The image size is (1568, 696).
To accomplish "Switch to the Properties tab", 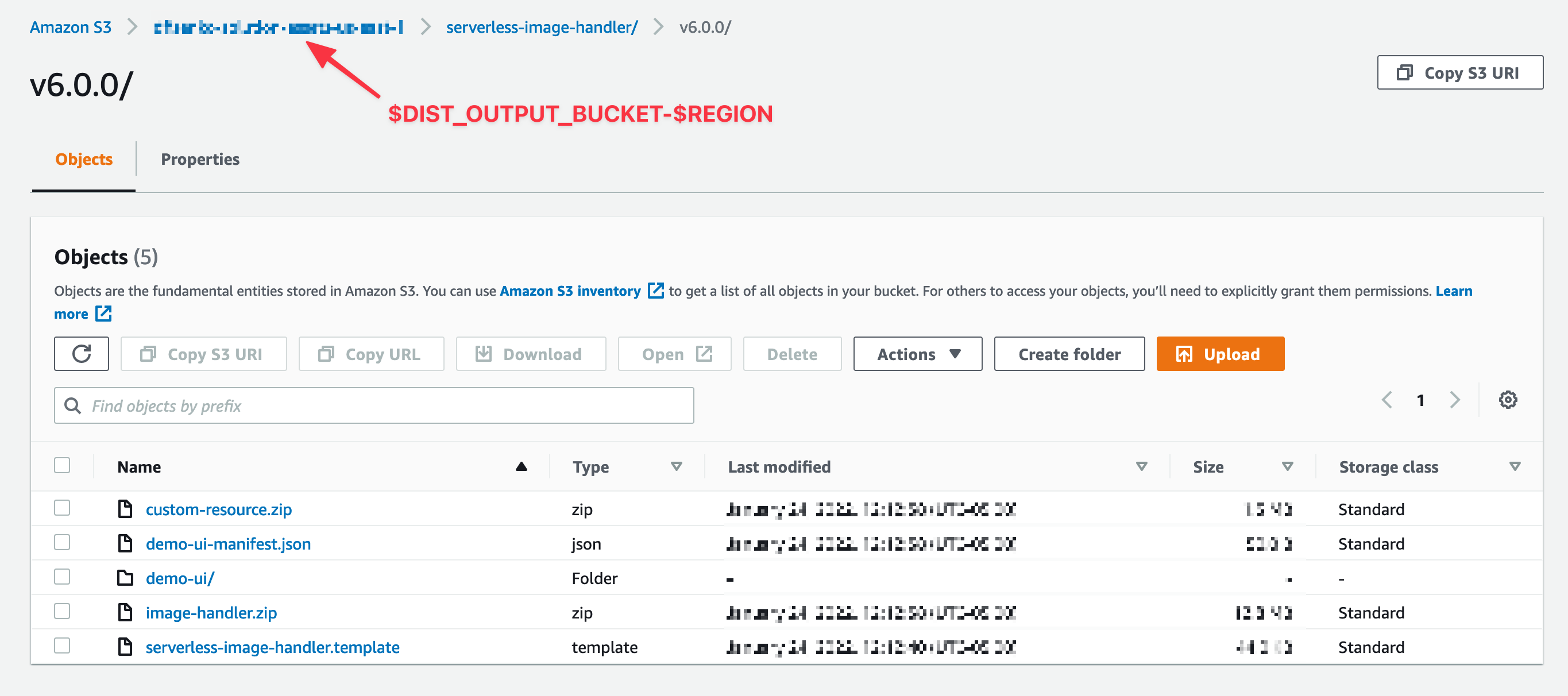I will pos(200,159).
